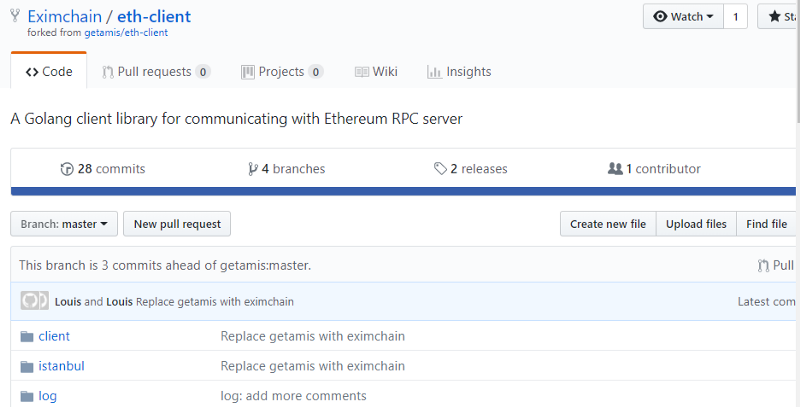This screenshot has width=800, height=407.
Task: Click the Louis avatar thumbnail
Action: click(35, 301)
